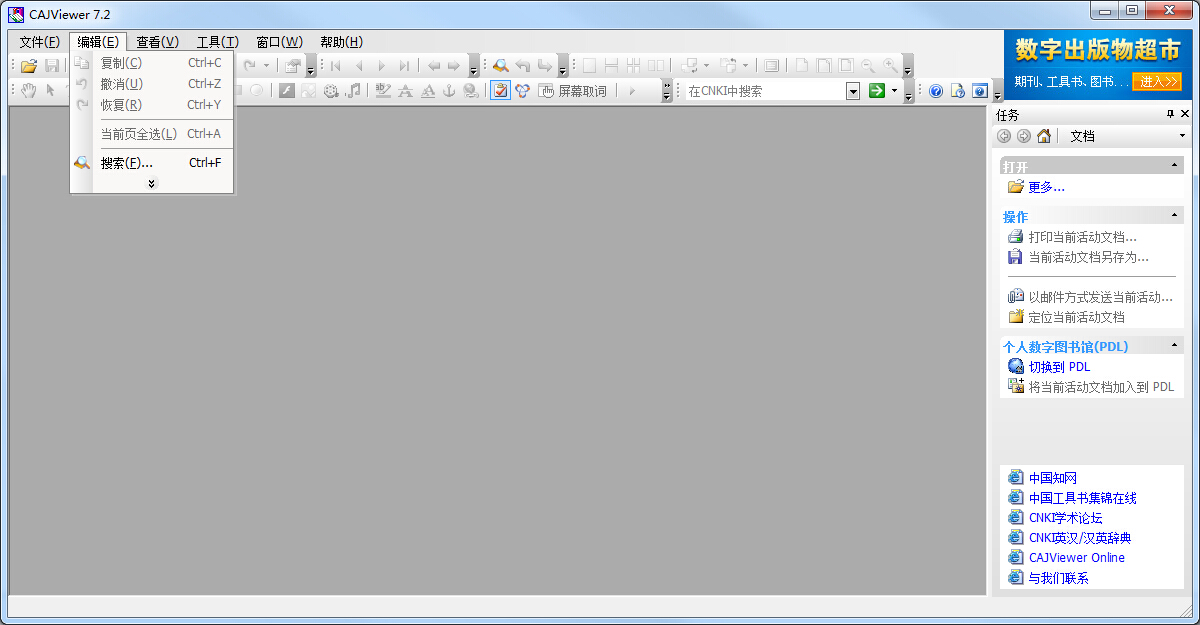Click the zoom in magnifier icon
Viewport: 1200px width, 625px height.
pos(890,66)
